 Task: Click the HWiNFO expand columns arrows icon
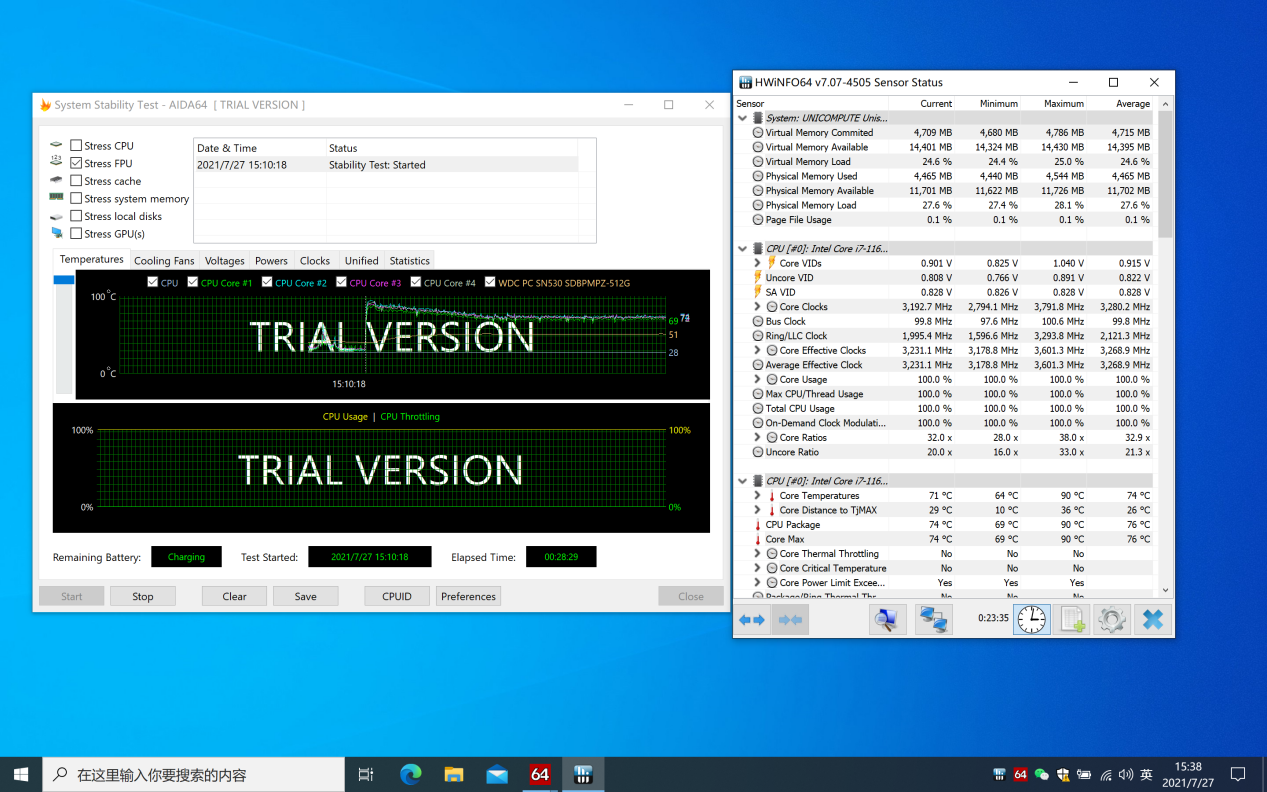(751, 620)
